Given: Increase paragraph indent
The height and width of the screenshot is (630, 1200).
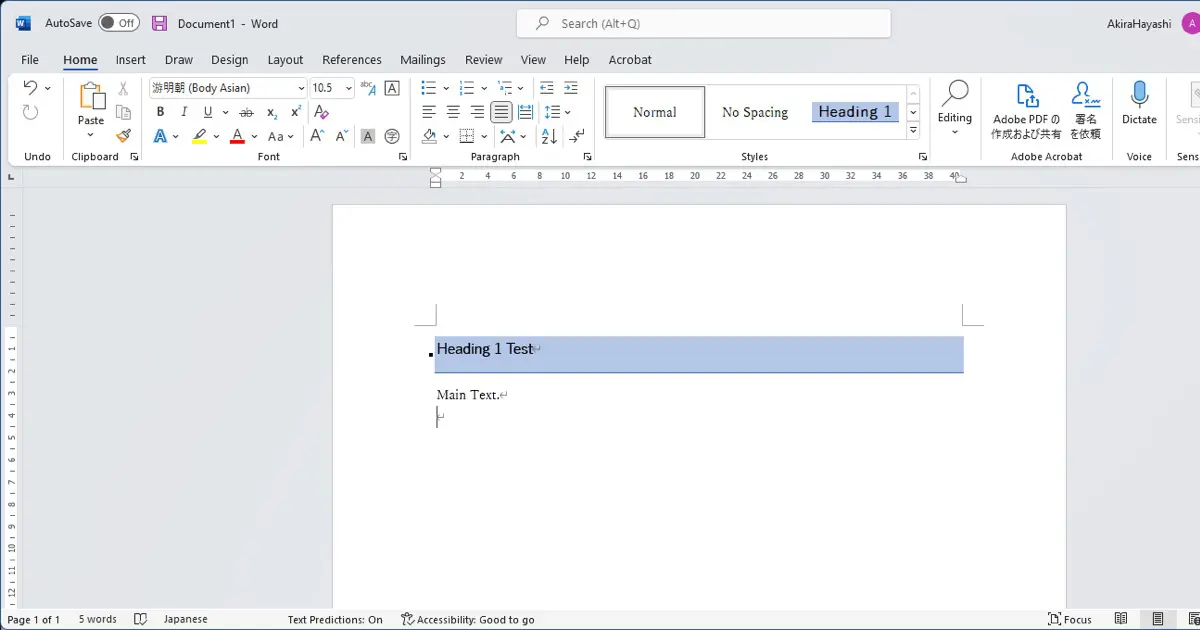Looking at the screenshot, I should pyautogui.click(x=571, y=88).
